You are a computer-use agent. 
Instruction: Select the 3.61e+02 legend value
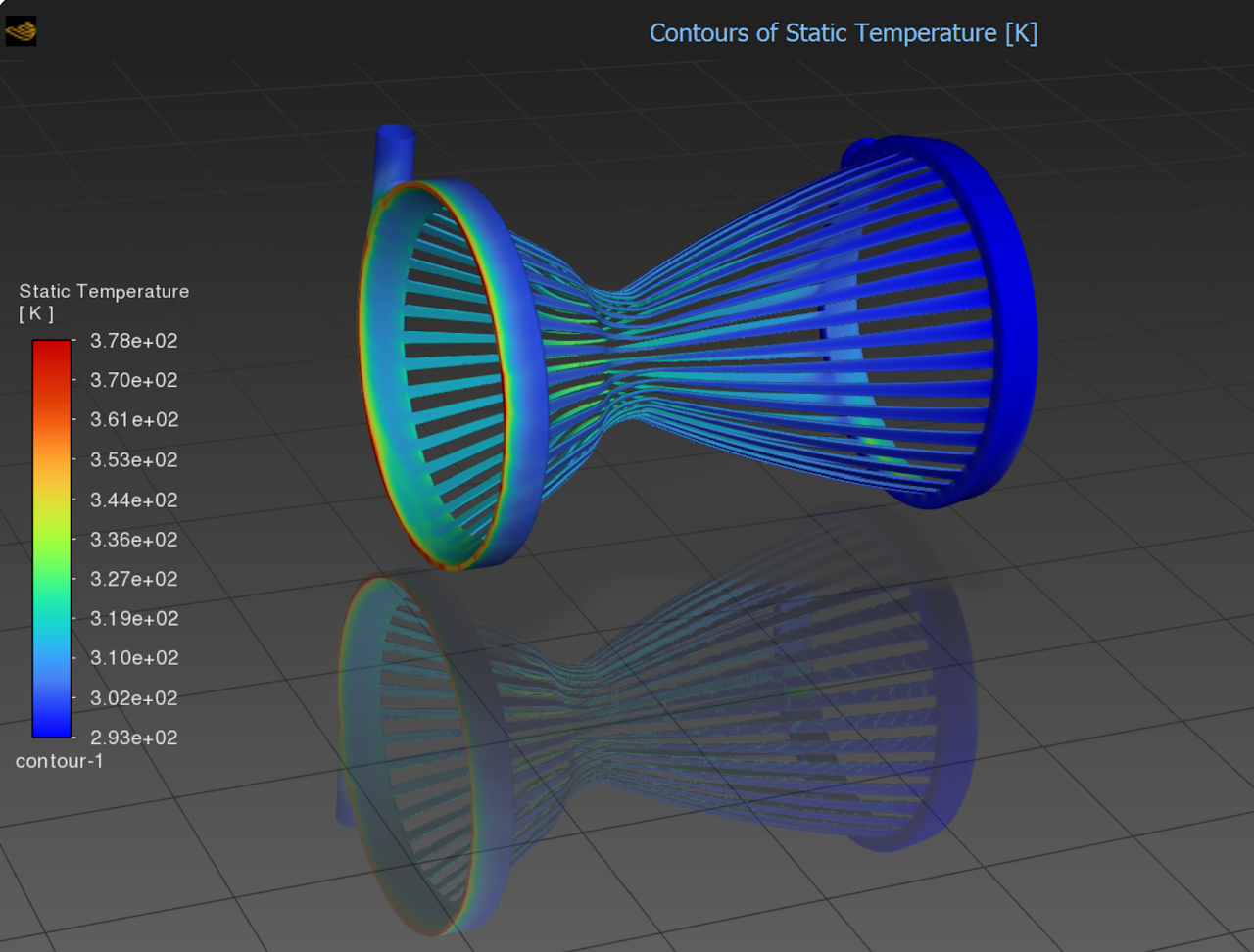[134, 420]
